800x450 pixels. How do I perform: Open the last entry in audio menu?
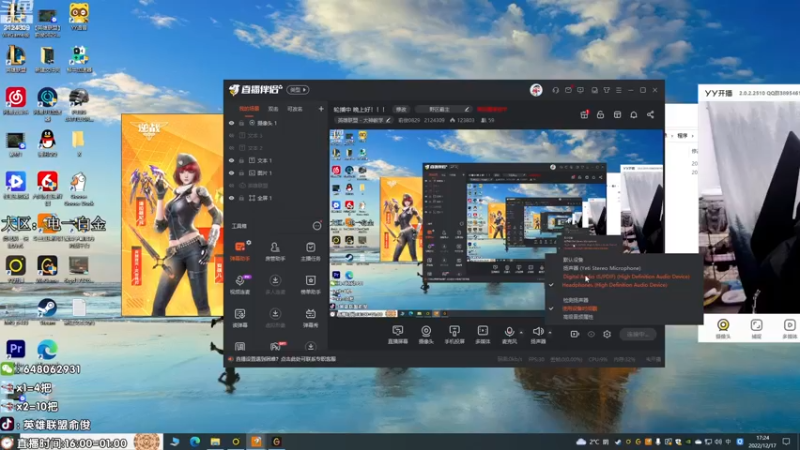578,317
